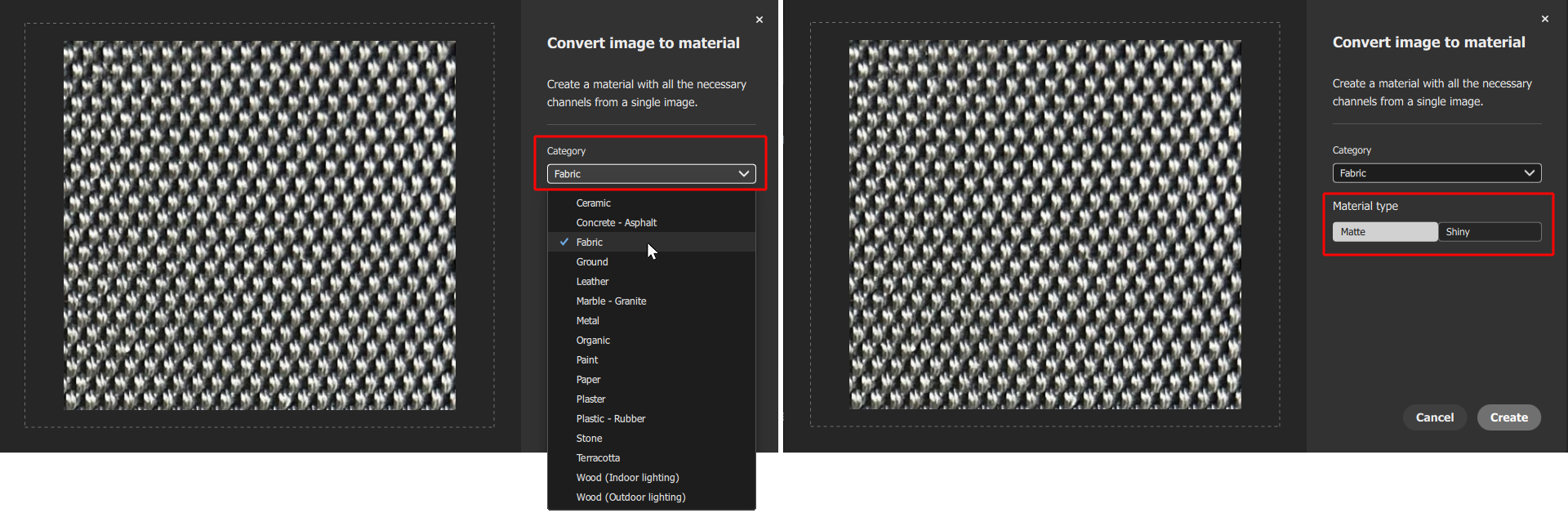The height and width of the screenshot is (513, 1568).
Task: Select Leather category option
Action: tap(592, 282)
